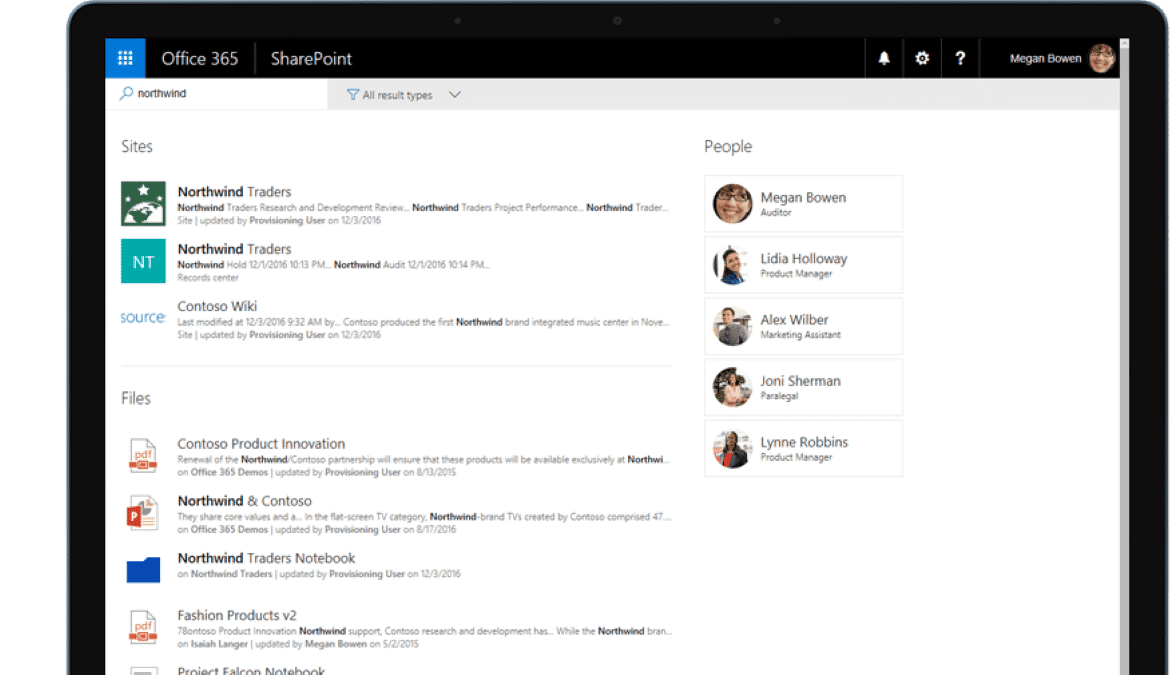
Task: Open Alex Wilber's people card
Action: point(803,326)
